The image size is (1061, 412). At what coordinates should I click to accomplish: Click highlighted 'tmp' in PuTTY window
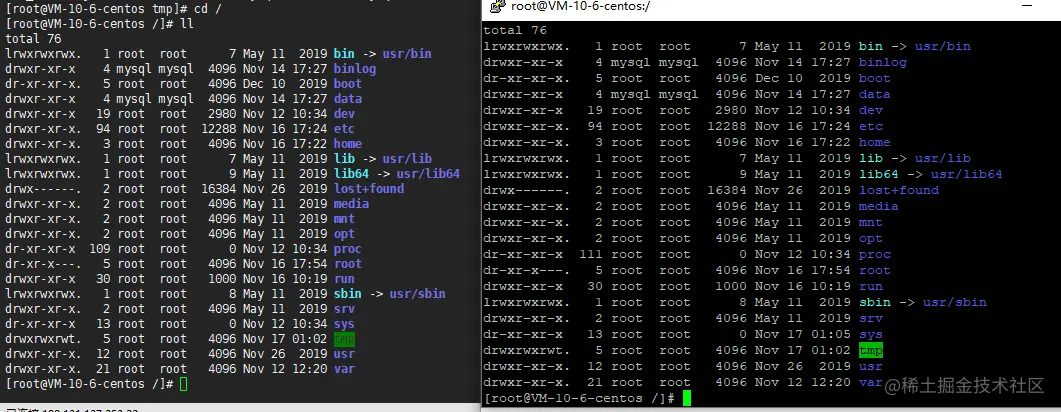(871, 350)
